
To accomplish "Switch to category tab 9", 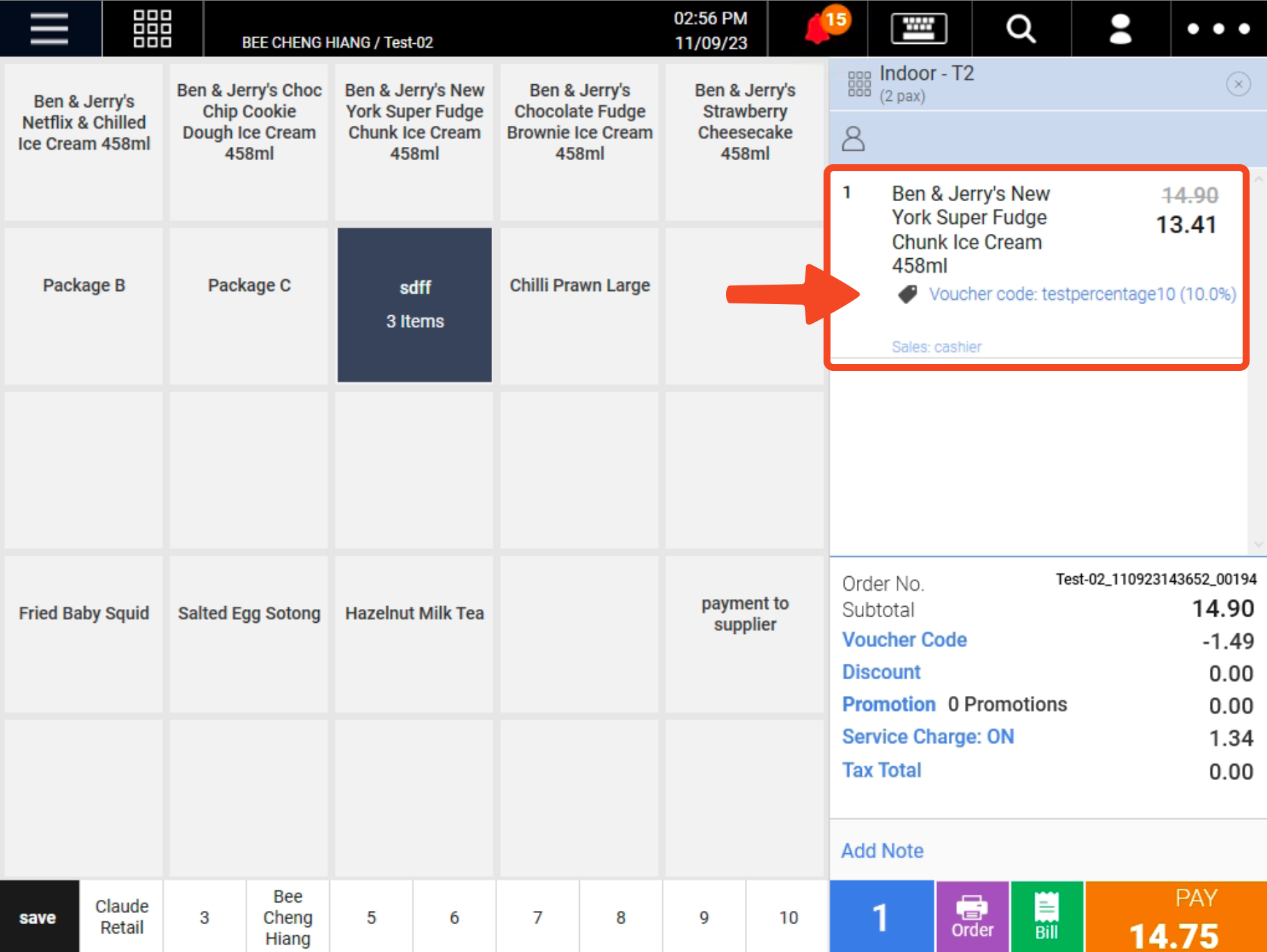I will click(x=704, y=917).
